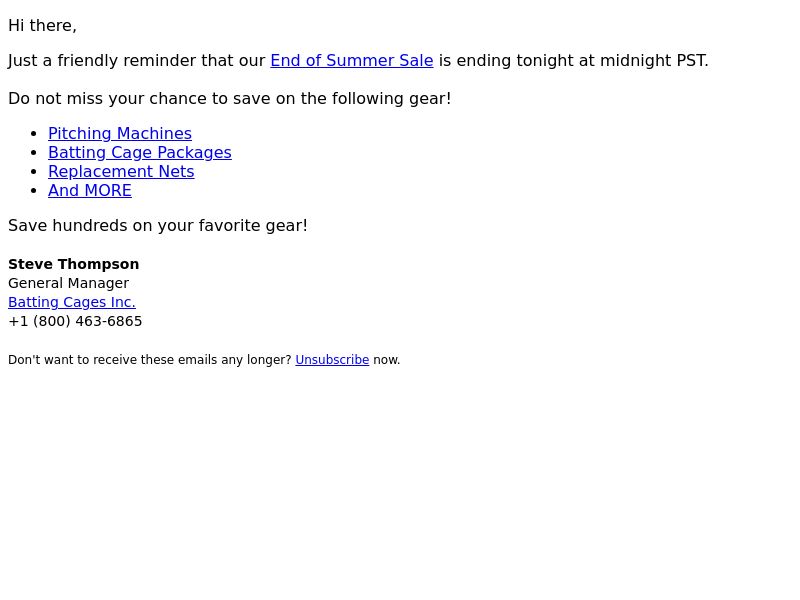
Task: Click the Hi there greeting text
Action: coord(42,26)
